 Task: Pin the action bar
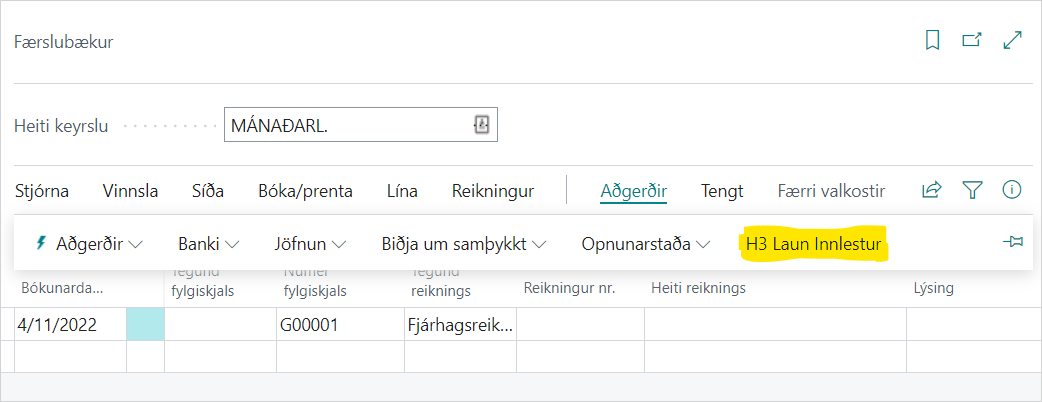point(1012,243)
